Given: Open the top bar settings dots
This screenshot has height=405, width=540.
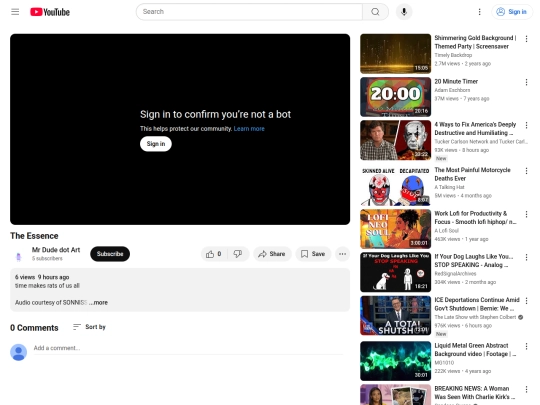Looking at the screenshot, I should coord(479,12).
